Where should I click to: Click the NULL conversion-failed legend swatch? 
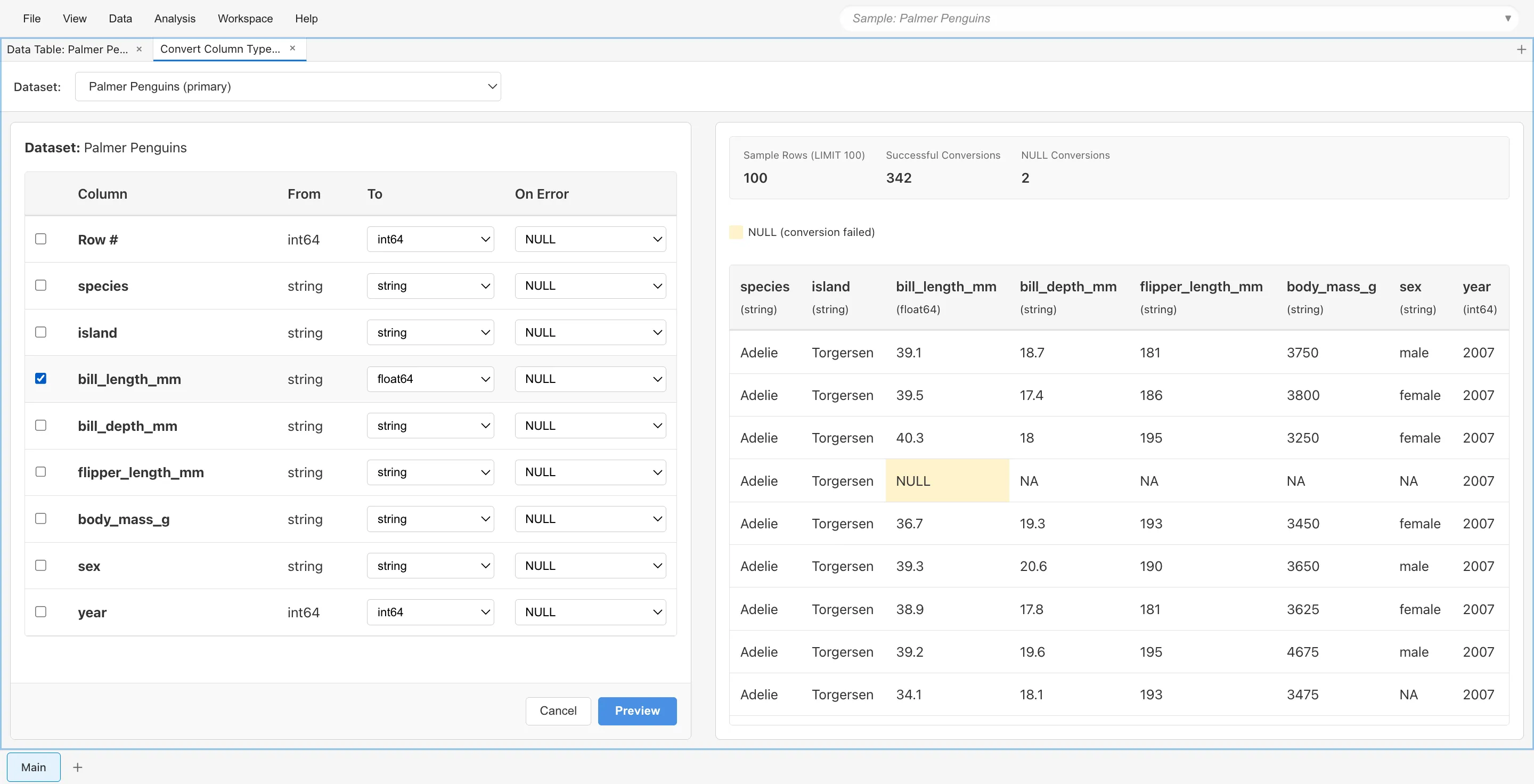[x=736, y=232]
